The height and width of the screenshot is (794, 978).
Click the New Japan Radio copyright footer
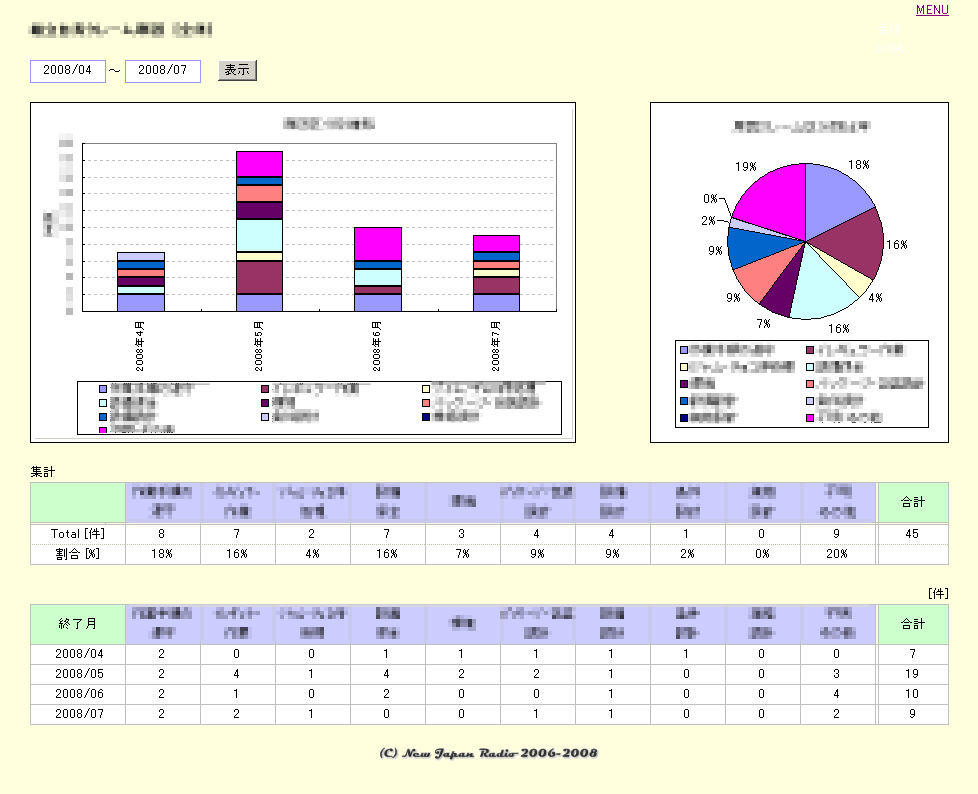click(x=488, y=753)
